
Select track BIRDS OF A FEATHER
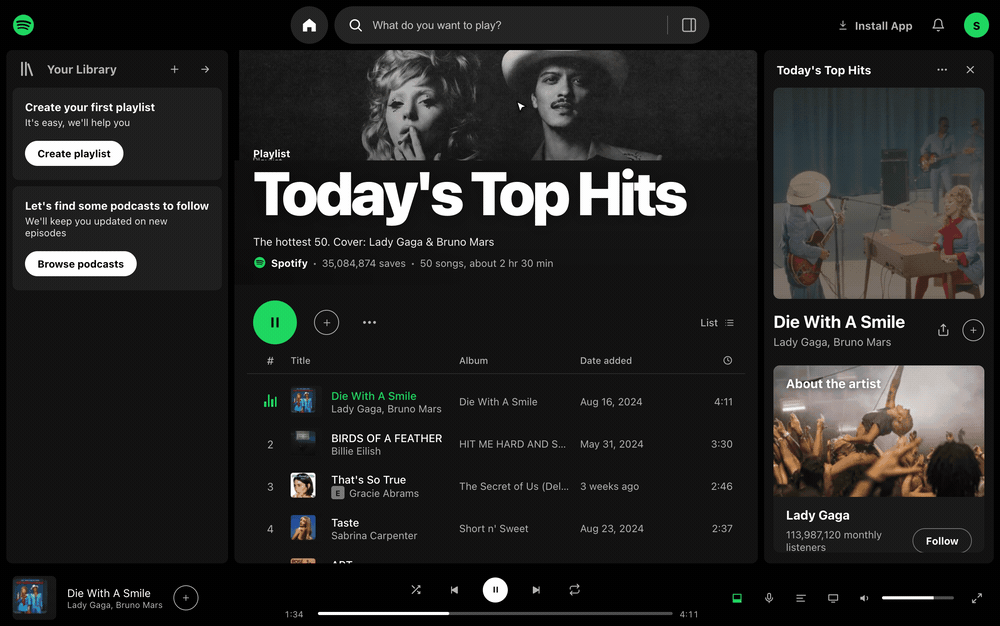[386, 438]
